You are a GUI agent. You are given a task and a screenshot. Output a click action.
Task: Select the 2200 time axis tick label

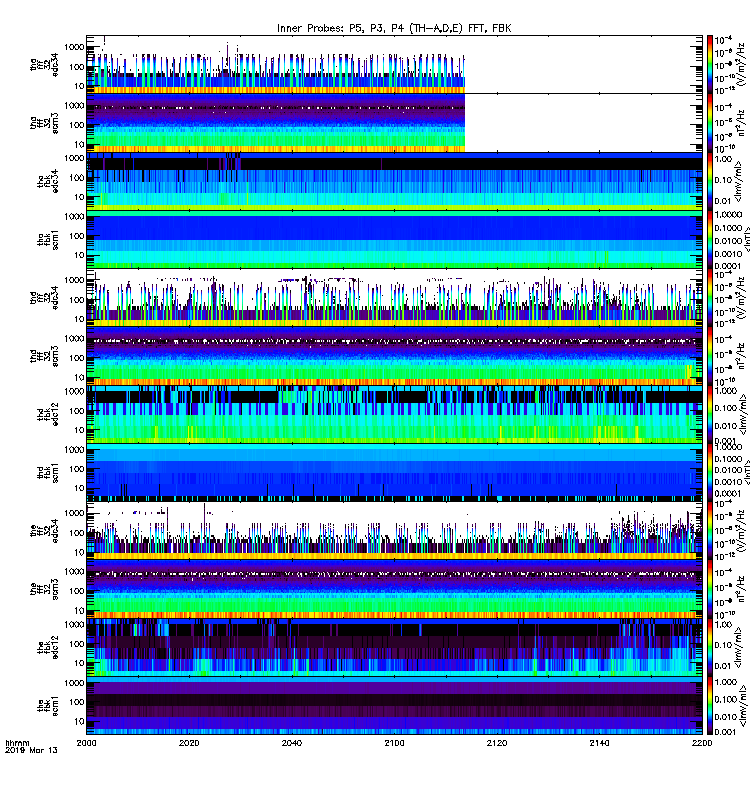(702, 743)
